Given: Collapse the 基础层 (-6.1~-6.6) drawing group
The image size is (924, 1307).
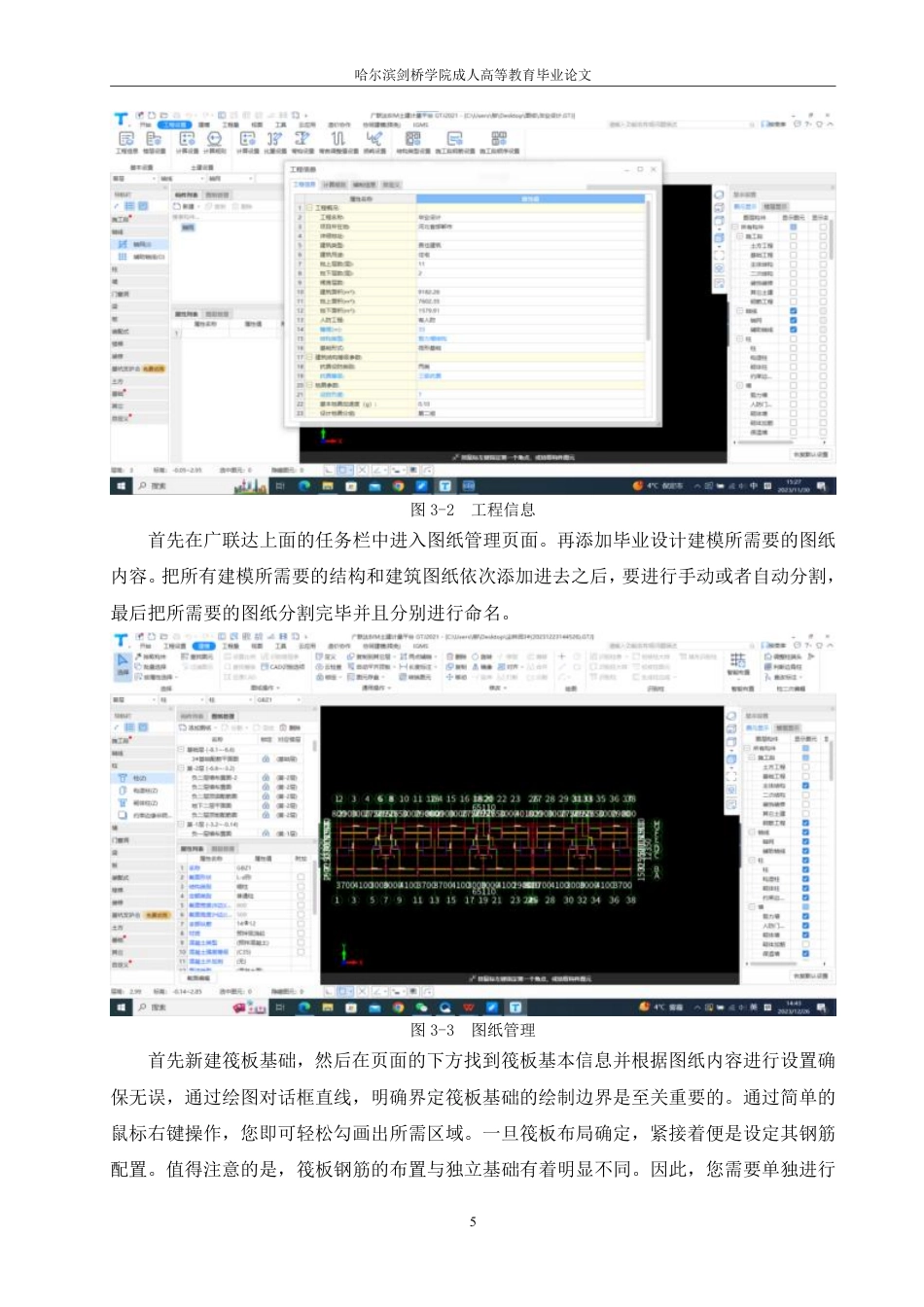Looking at the screenshot, I should (181, 750).
